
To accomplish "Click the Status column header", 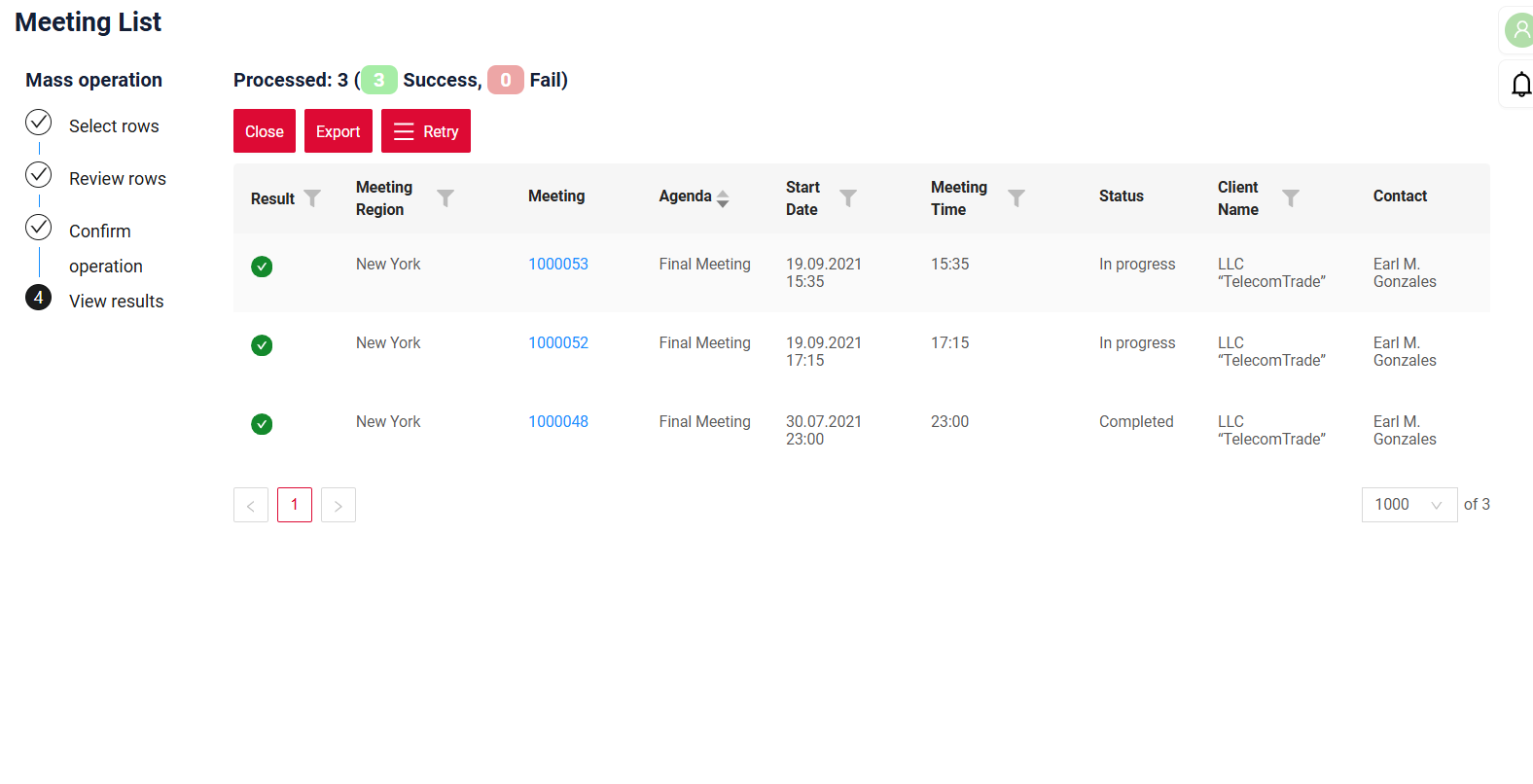I will (x=1122, y=196).
